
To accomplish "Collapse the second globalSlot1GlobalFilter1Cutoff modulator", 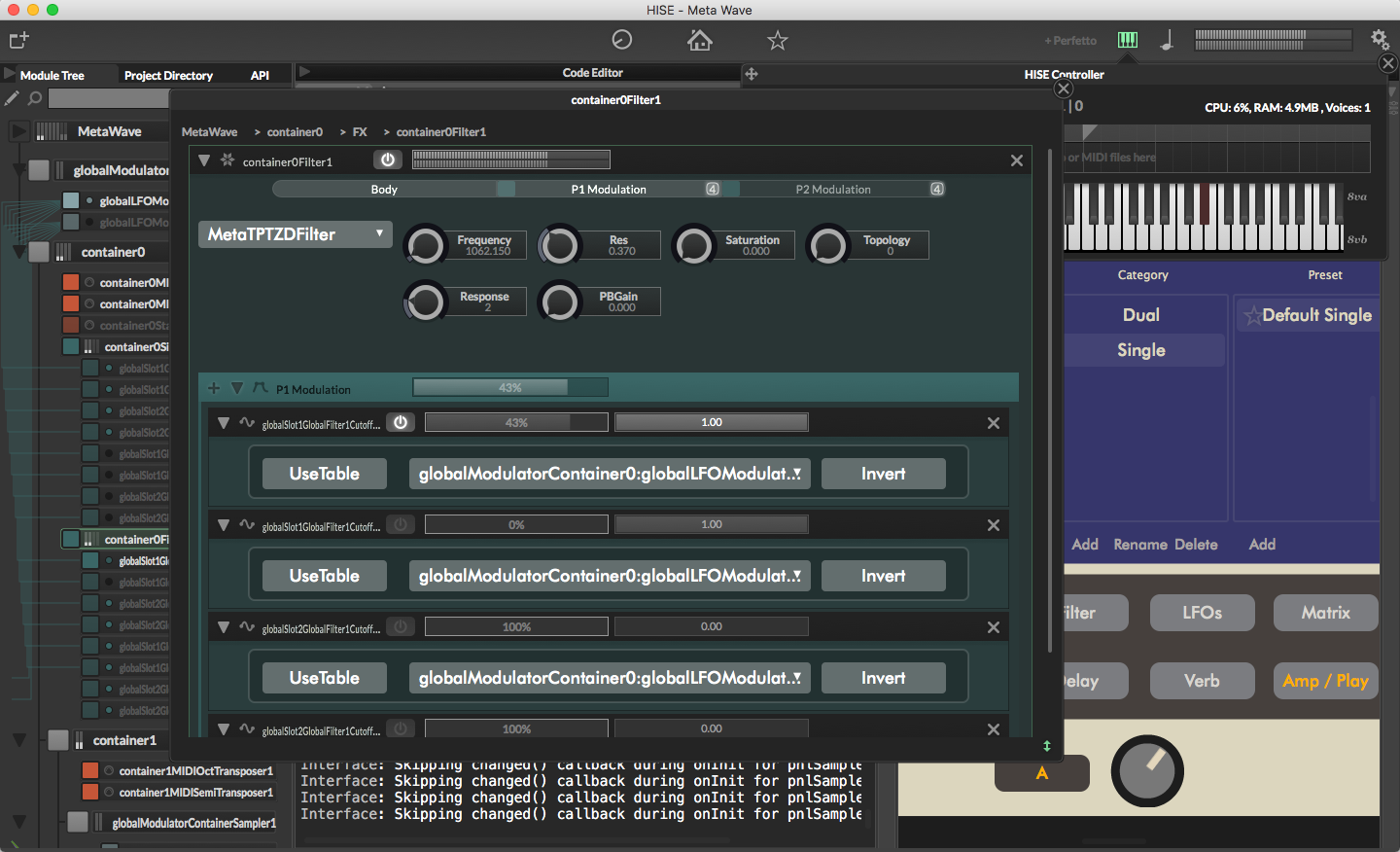I will tap(224, 525).
